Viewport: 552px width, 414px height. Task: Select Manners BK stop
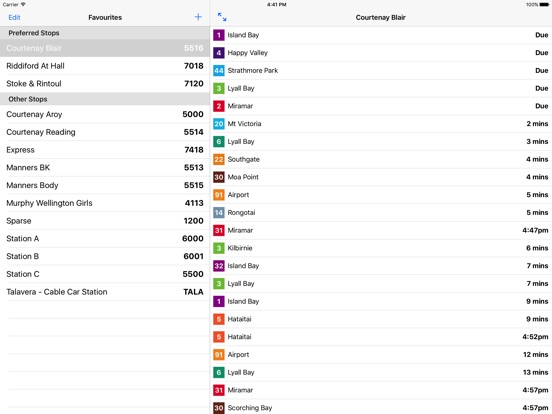click(x=105, y=167)
